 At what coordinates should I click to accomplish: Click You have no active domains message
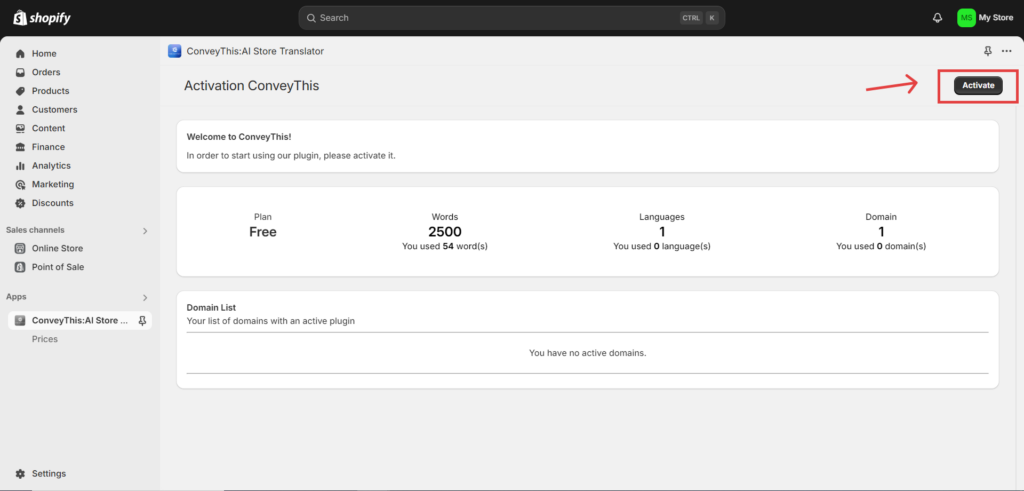[587, 353]
